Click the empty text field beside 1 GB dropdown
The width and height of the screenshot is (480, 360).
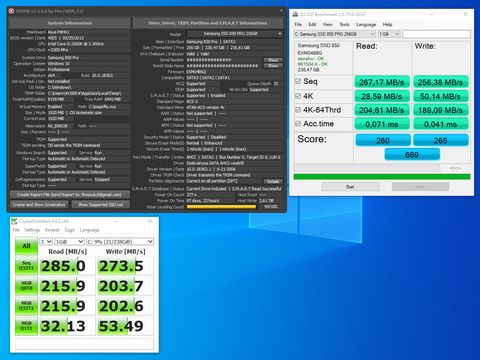point(436,34)
